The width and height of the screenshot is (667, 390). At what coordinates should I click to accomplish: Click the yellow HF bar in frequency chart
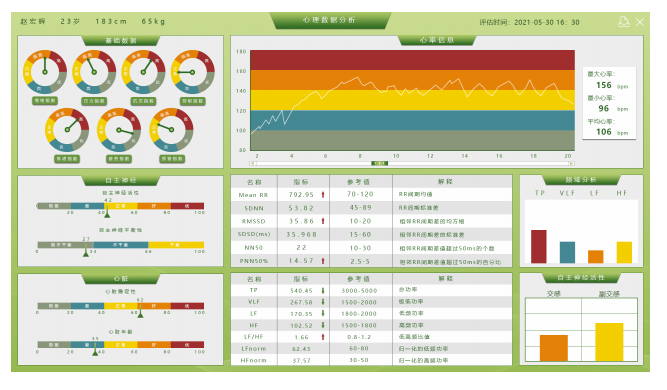point(624,252)
